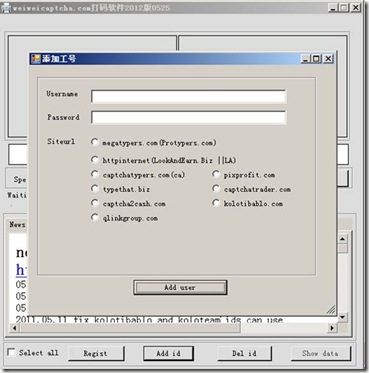Click the Username input field

pos(188,96)
